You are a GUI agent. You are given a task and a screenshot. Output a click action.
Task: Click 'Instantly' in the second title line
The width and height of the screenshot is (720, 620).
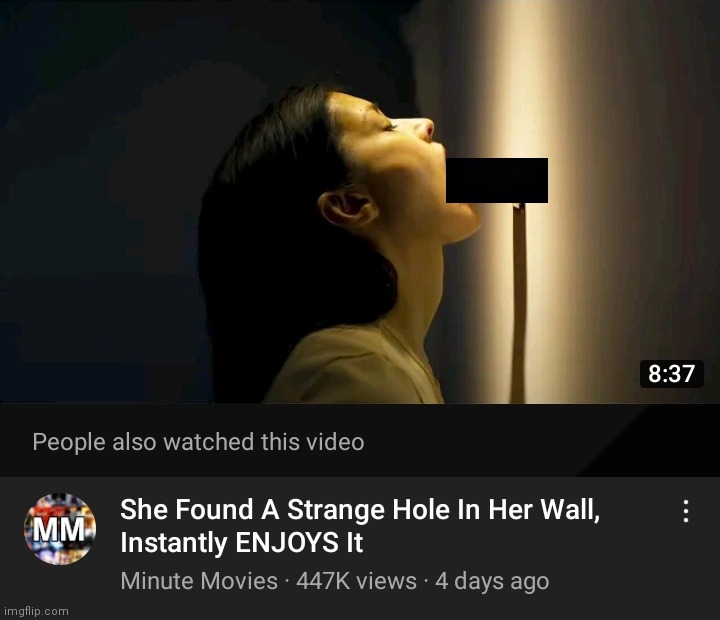(174, 543)
